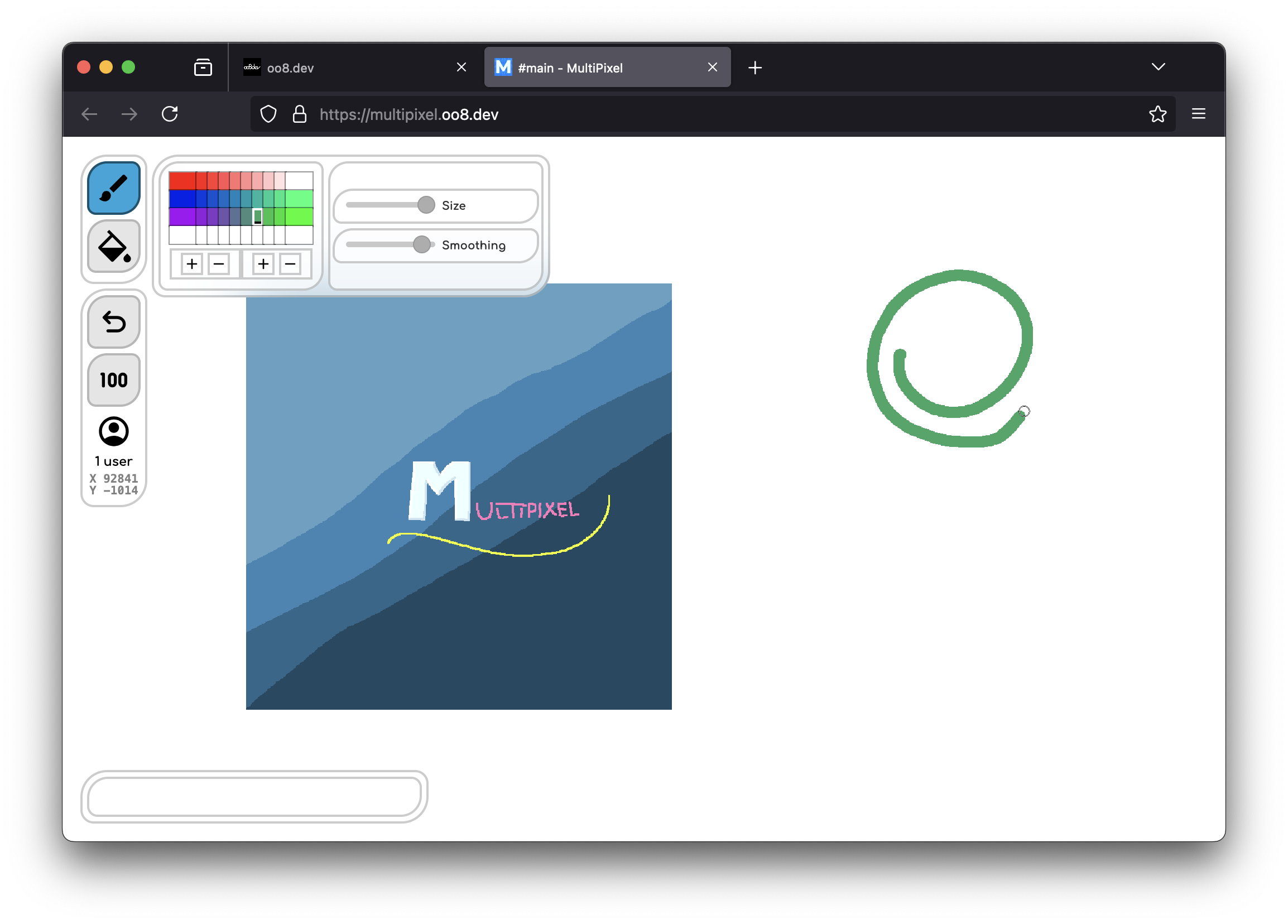Screen dimensions: 1288x924
Task: Click the first plus button under palette
Action: coord(192,264)
